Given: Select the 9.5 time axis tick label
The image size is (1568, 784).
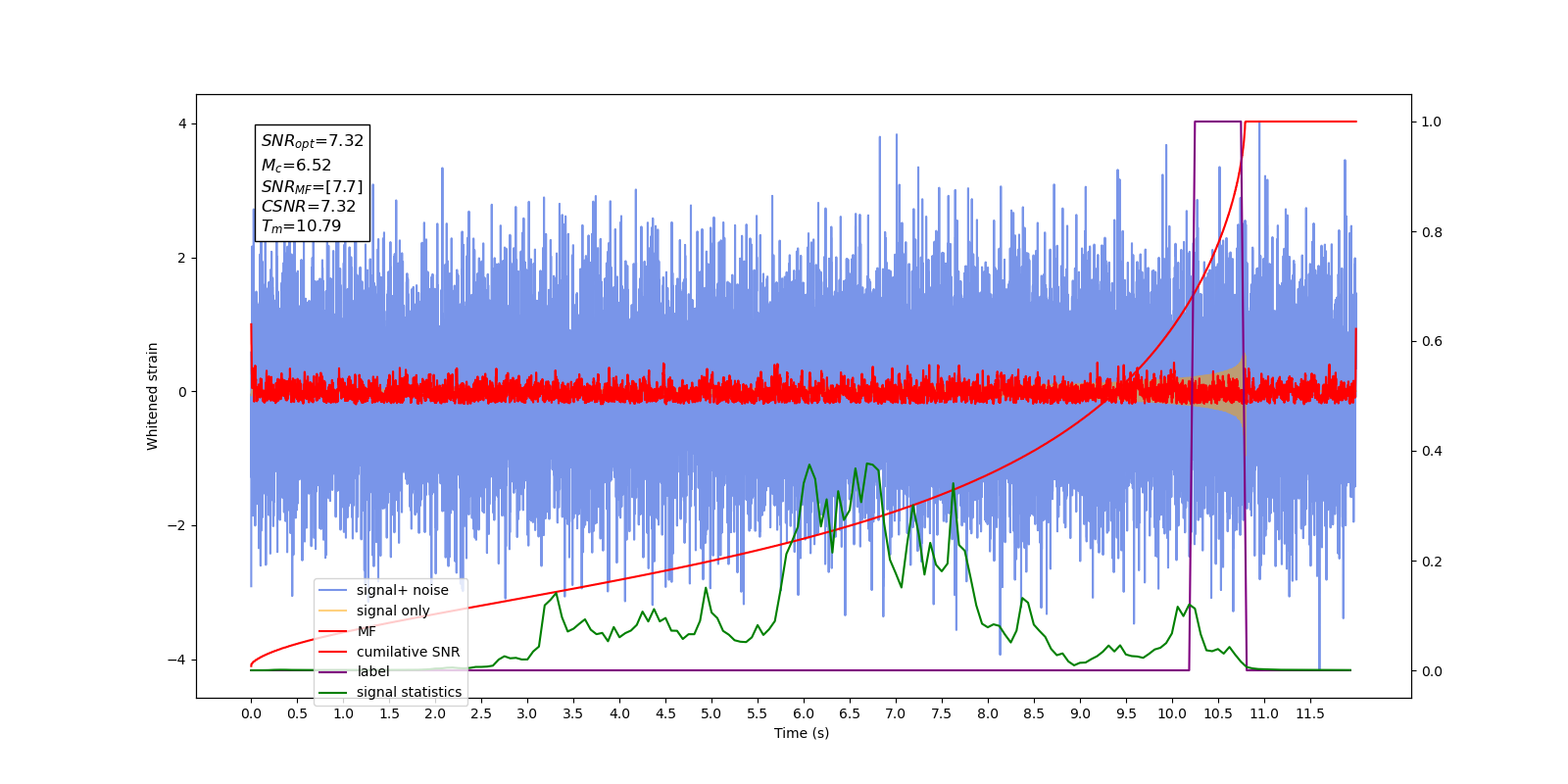Looking at the screenshot, I should click(x=1126, y=713).
